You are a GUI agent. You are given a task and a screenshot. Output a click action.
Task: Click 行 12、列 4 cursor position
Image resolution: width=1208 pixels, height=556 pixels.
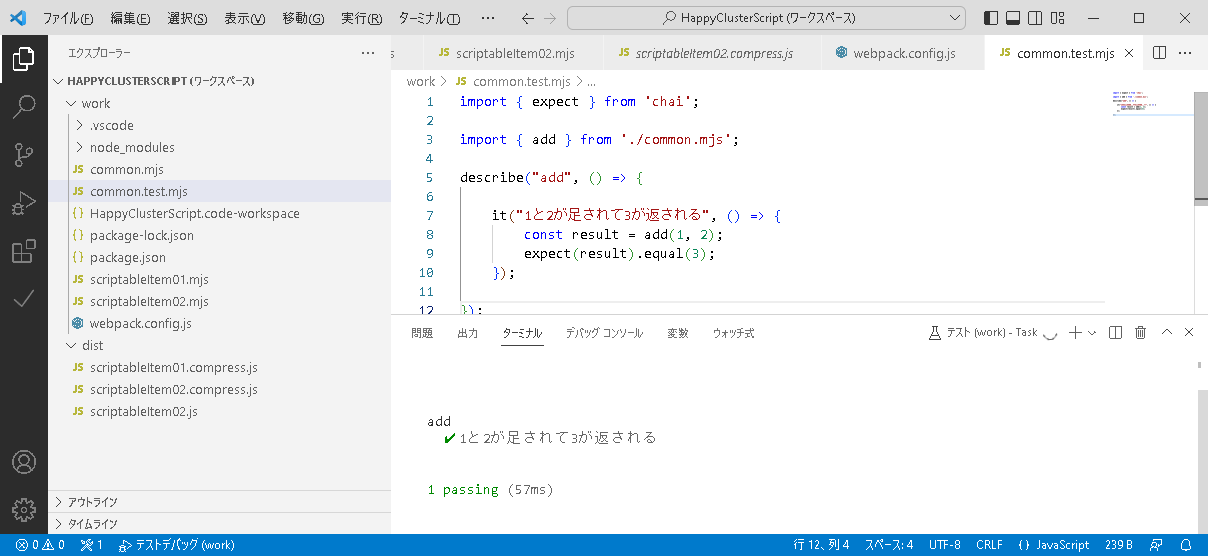pyautogui.click(x=821, y=545)
